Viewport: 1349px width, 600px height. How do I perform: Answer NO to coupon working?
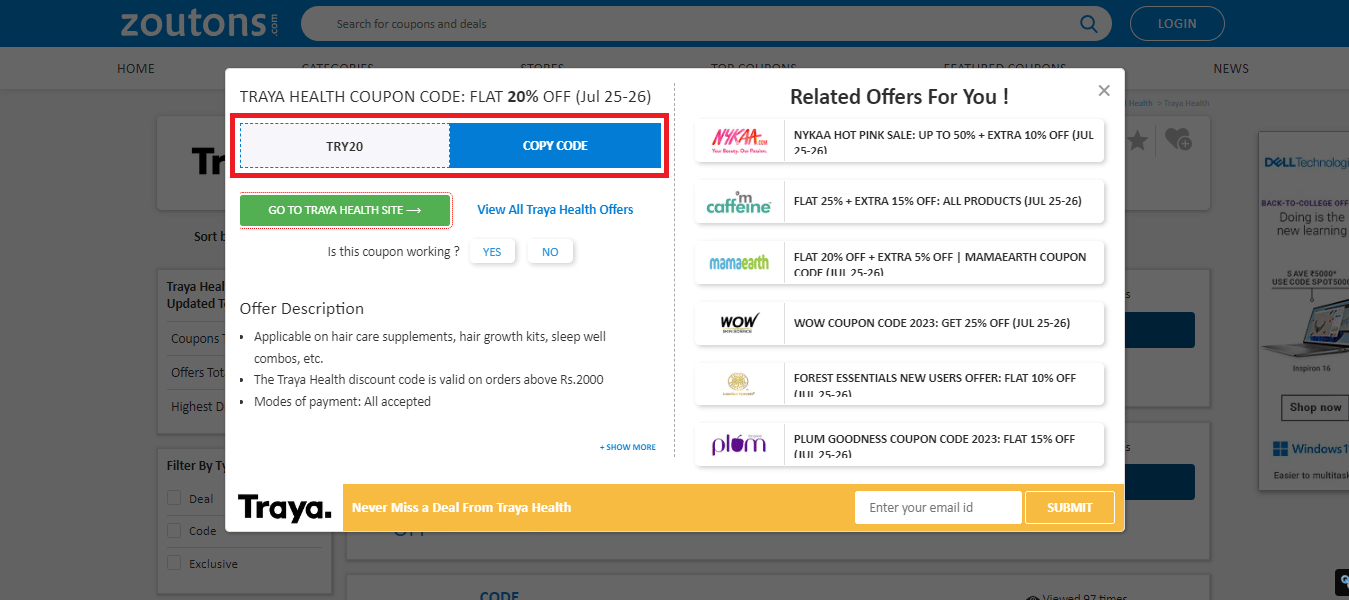pyautogui.click(x=550, y=252)
